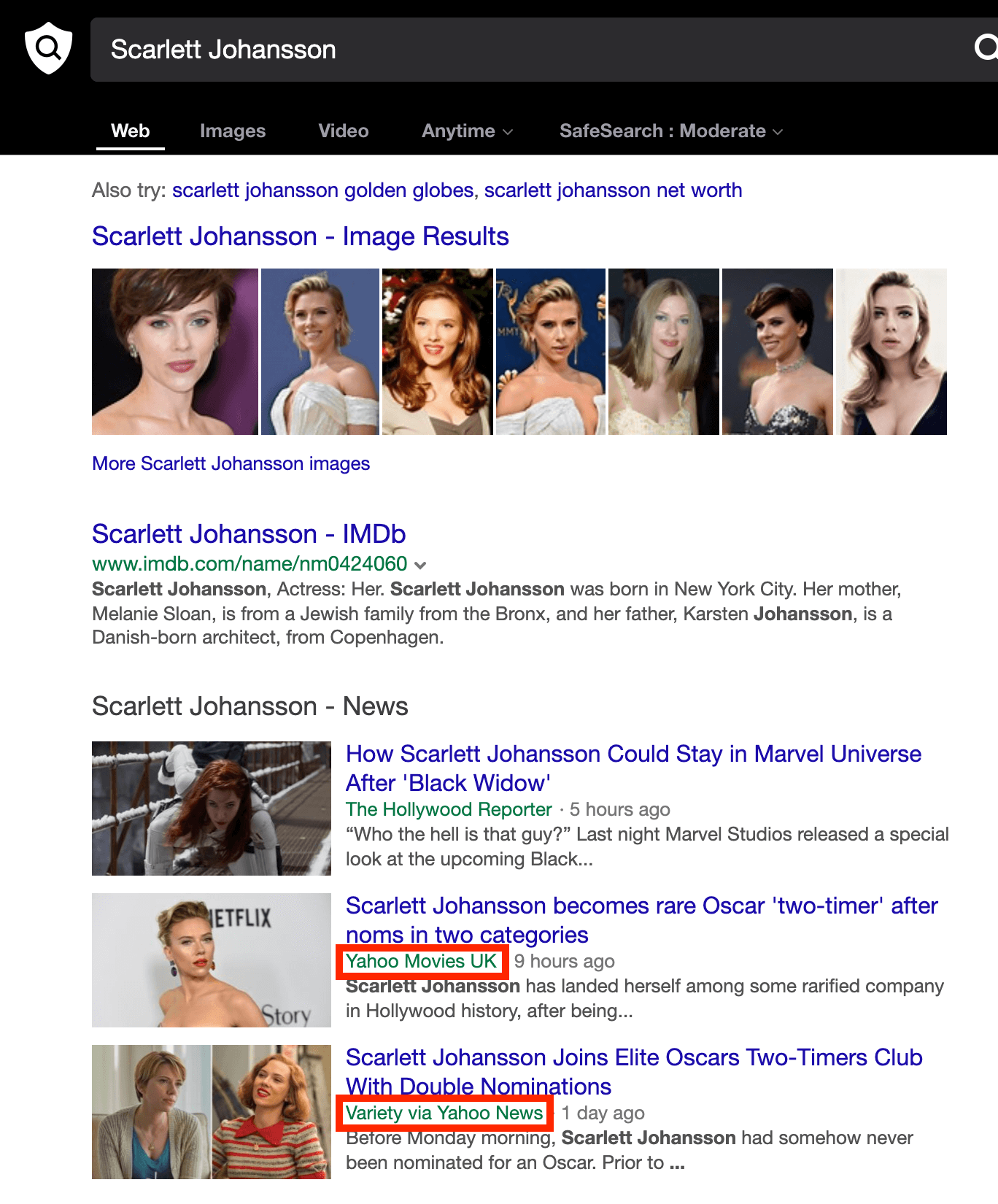The image size is (998, 1204).
Task: Open sixth image result with short dark hair
Action: coord(778,352)
